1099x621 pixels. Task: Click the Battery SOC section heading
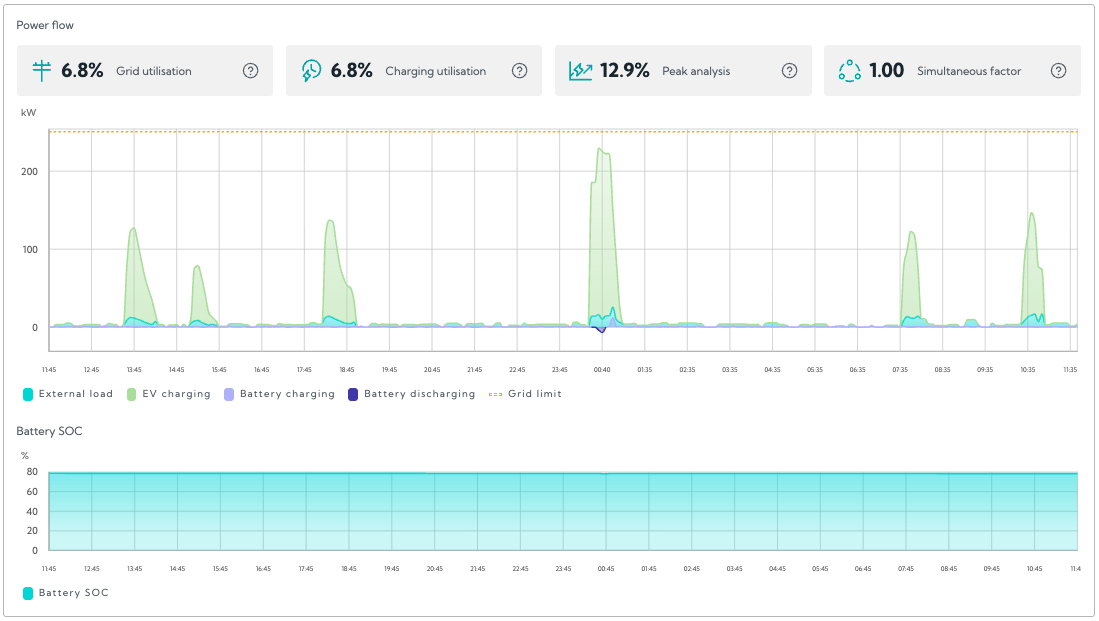click(49, 431)
